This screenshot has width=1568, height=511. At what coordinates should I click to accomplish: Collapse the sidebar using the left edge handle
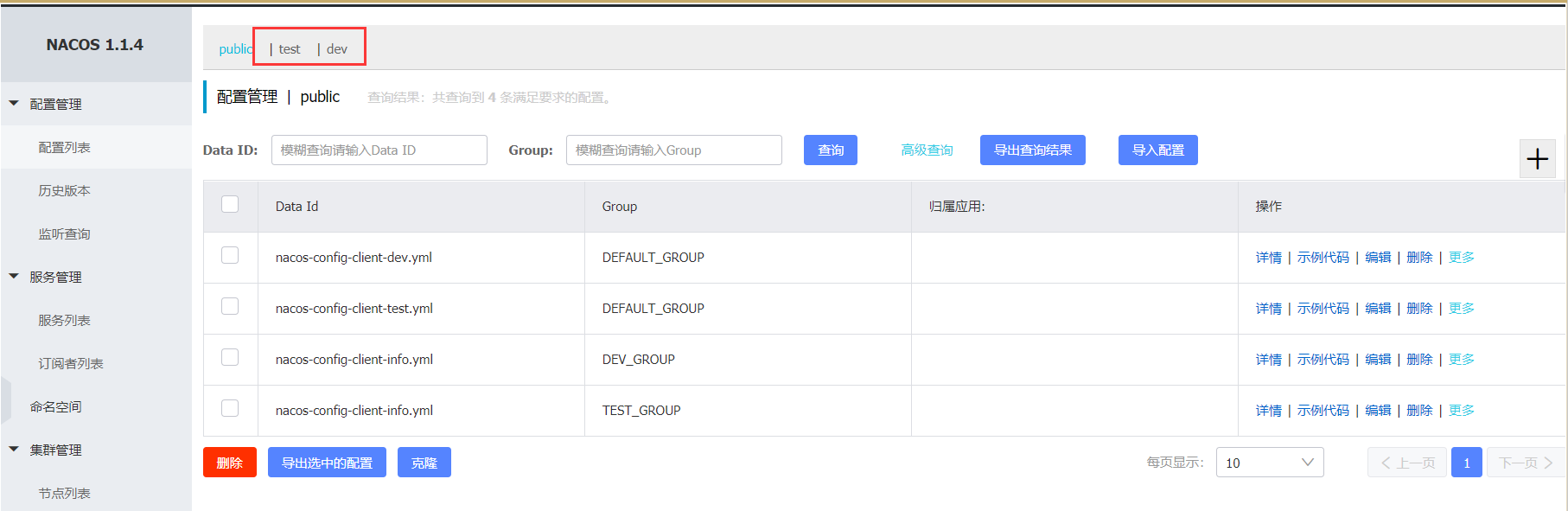pos(6,400)
